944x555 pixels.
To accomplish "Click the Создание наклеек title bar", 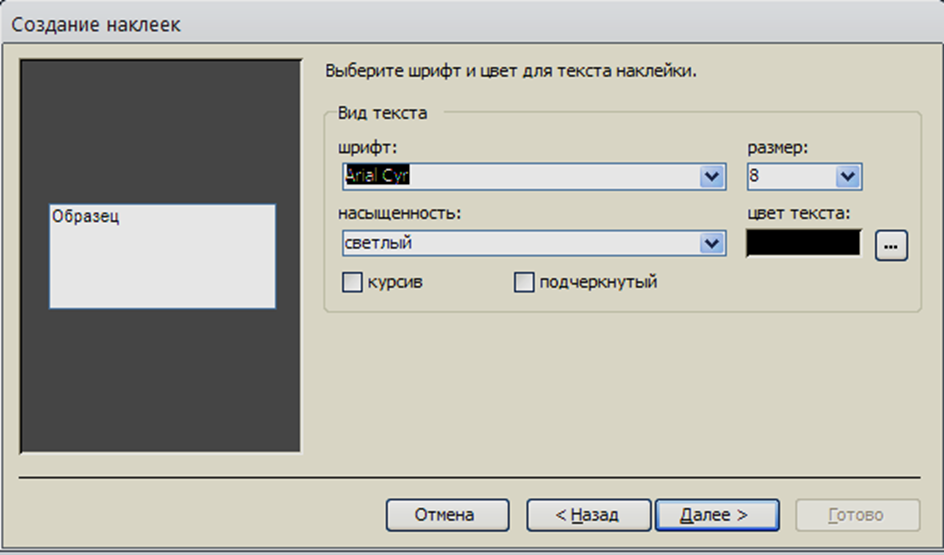I will 472,24.
